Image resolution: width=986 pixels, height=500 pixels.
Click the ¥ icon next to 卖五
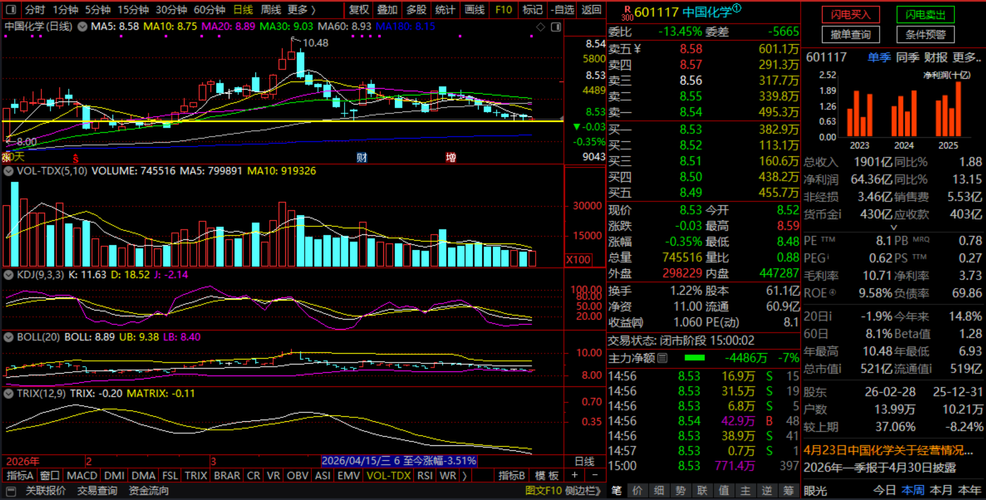coord(638,49)
